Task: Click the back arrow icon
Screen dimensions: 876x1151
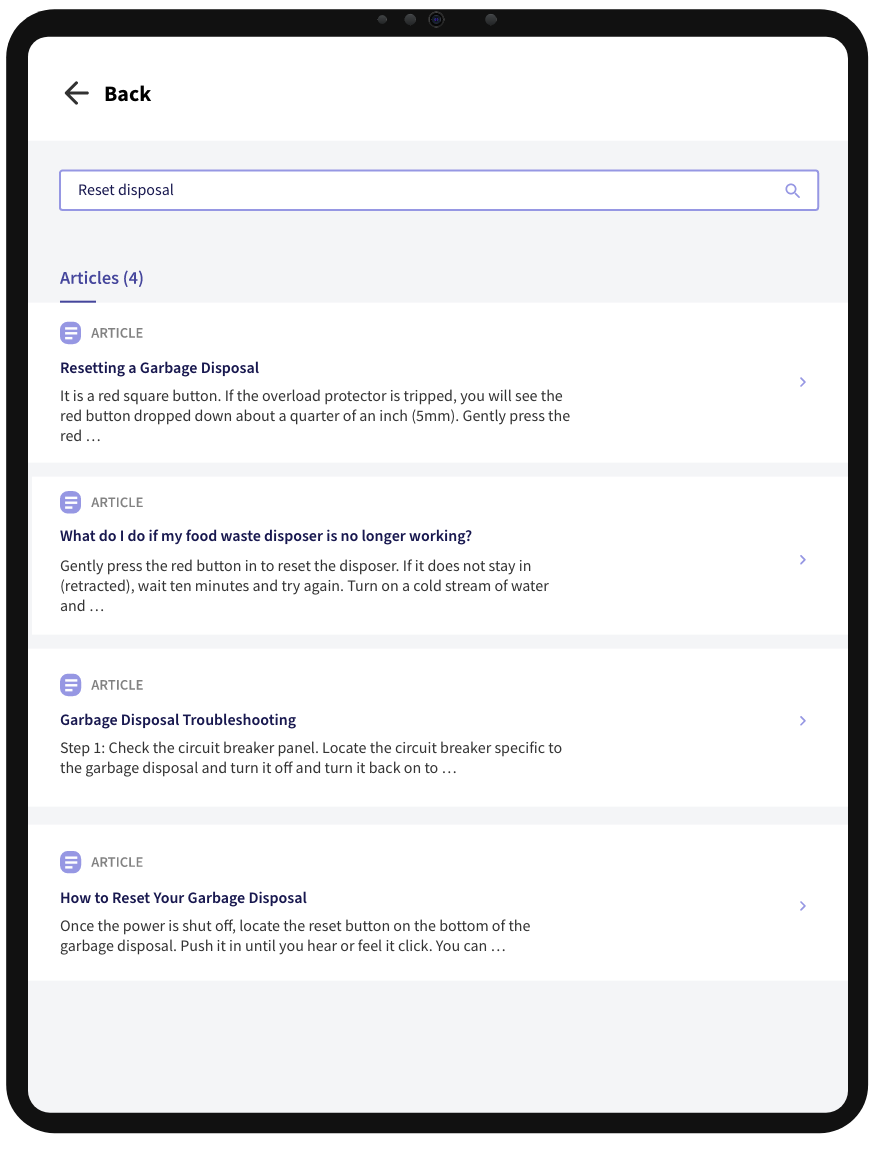Action: 76,92
